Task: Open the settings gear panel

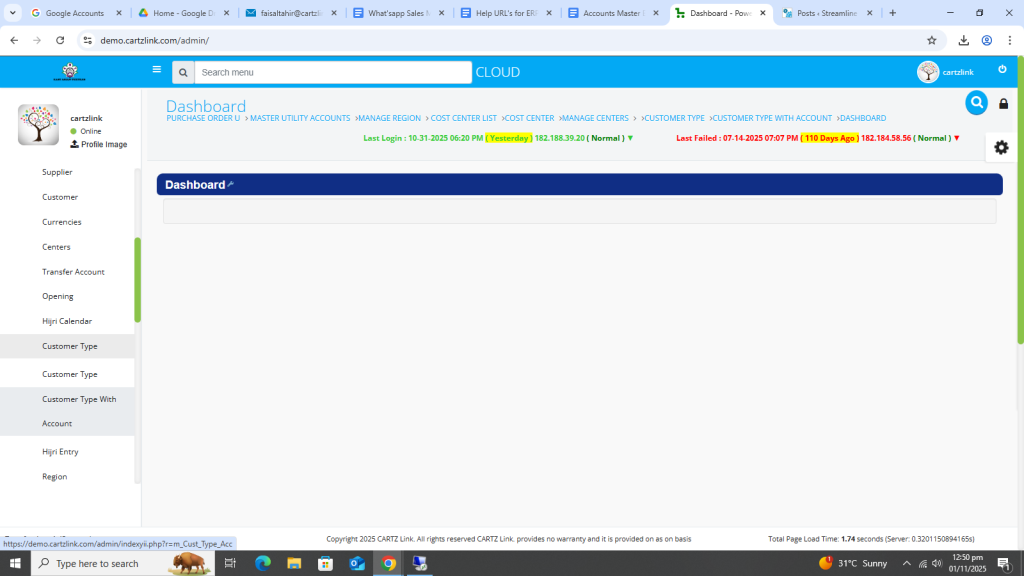Action: click(x=1001, y=147)
